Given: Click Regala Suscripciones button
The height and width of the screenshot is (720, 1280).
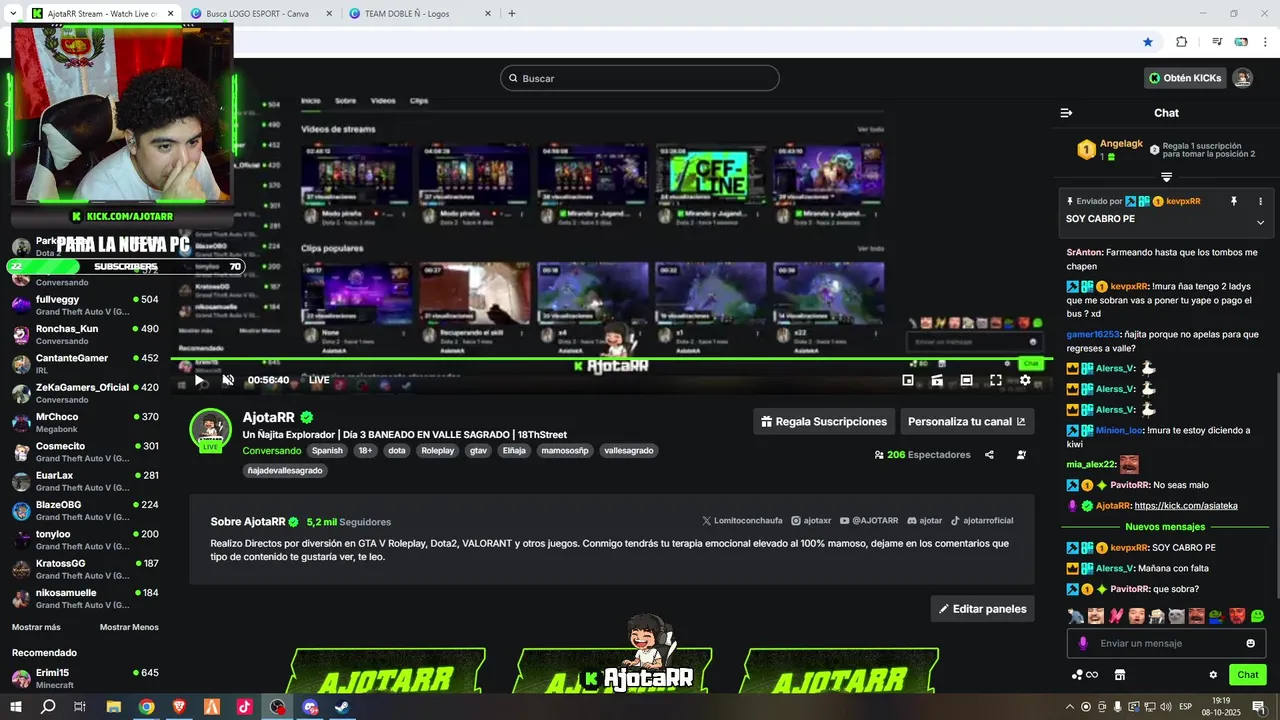Looking at the screenshot, I should coord(823,422).
